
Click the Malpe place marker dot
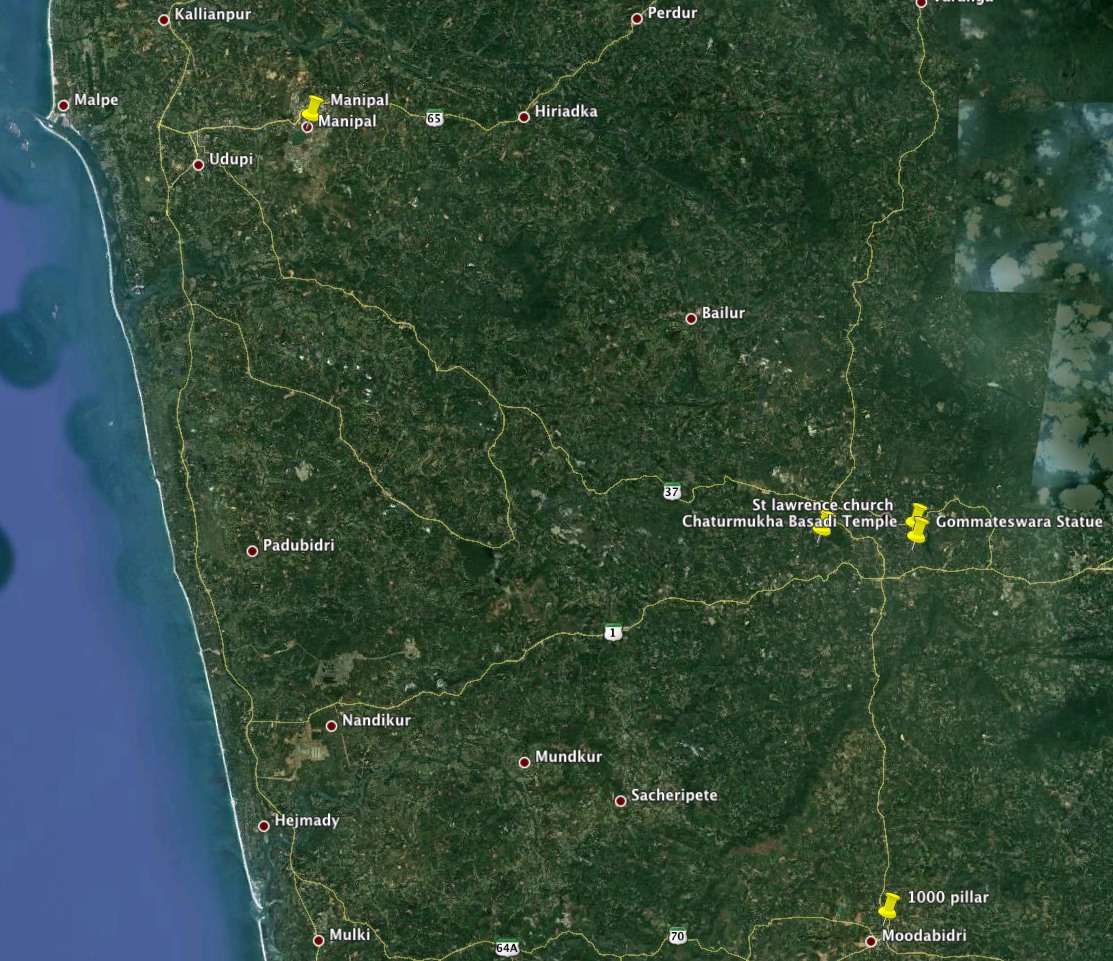63,105
